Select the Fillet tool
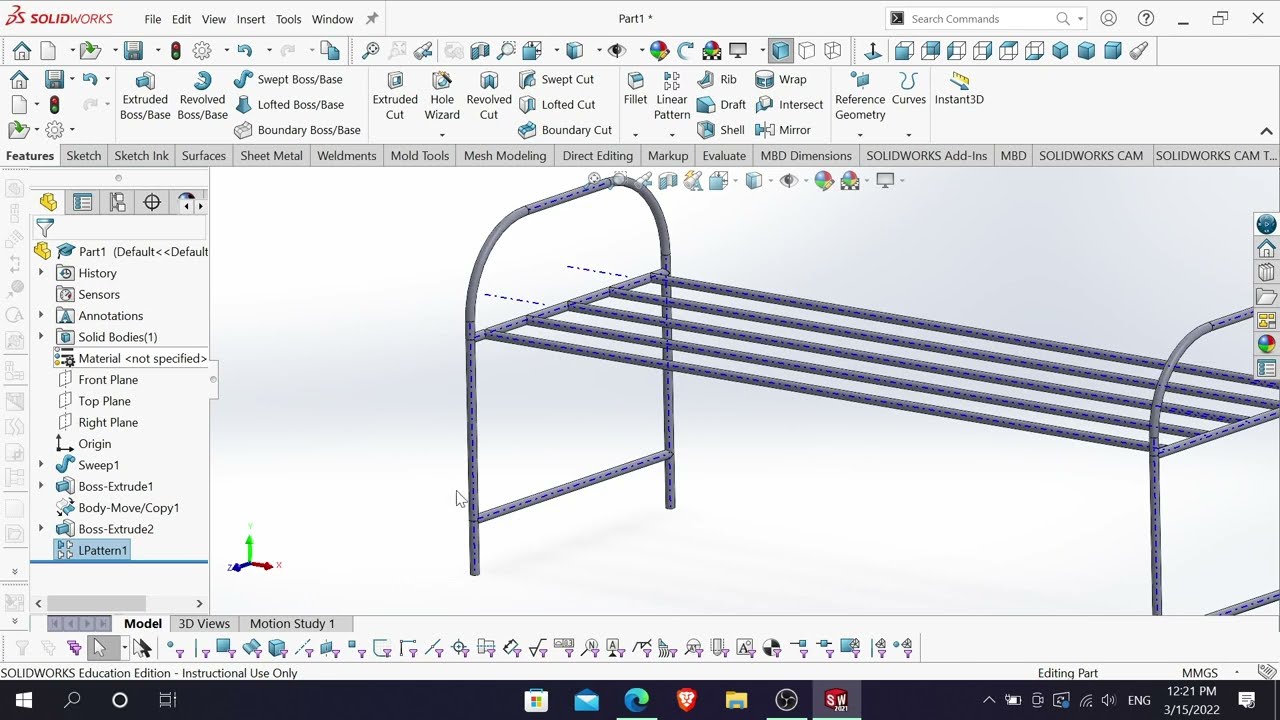1280x720 pixels. pyautogui.click(x=635, y=89)
